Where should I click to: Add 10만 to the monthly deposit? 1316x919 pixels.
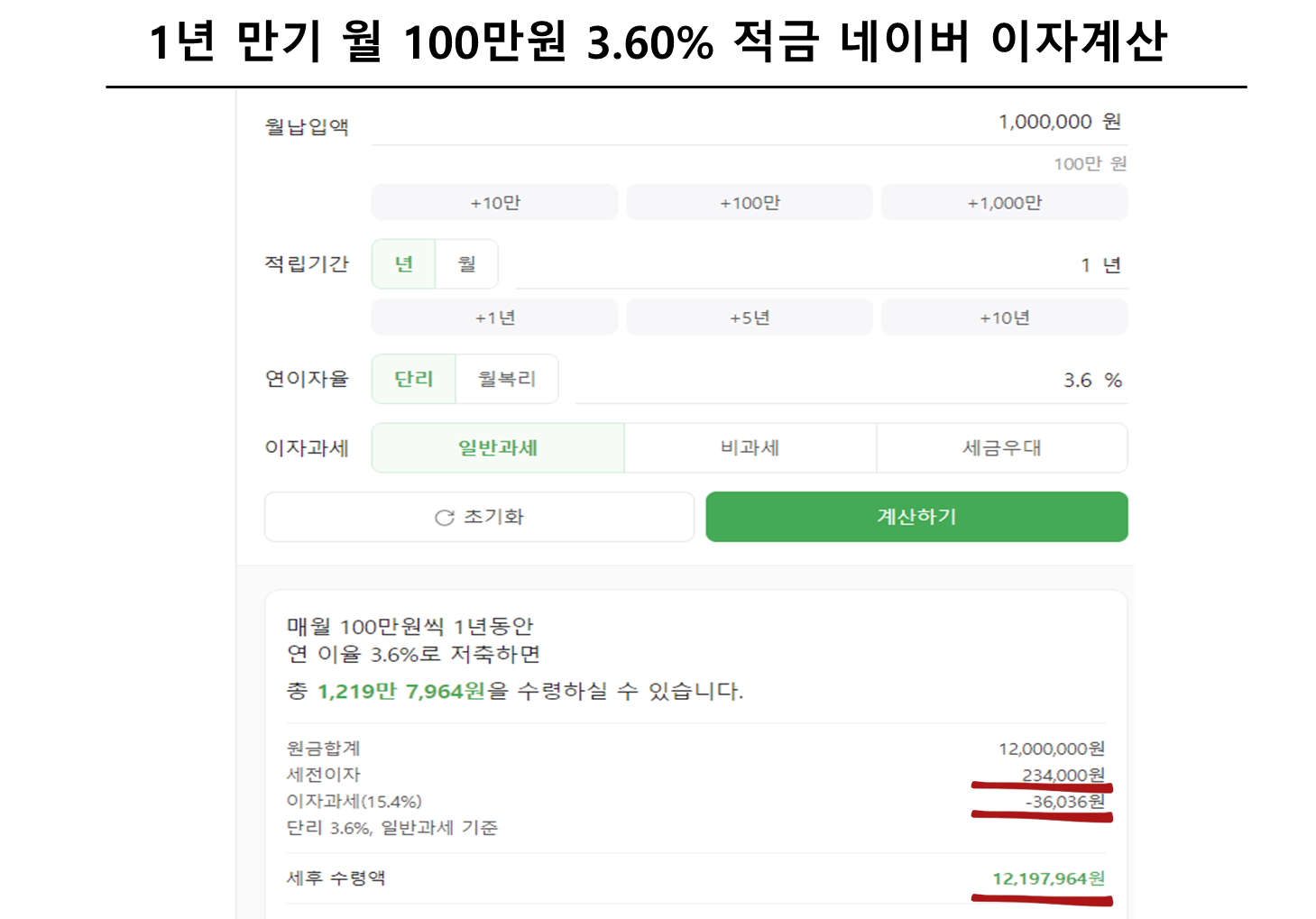(x=493, y=202)
